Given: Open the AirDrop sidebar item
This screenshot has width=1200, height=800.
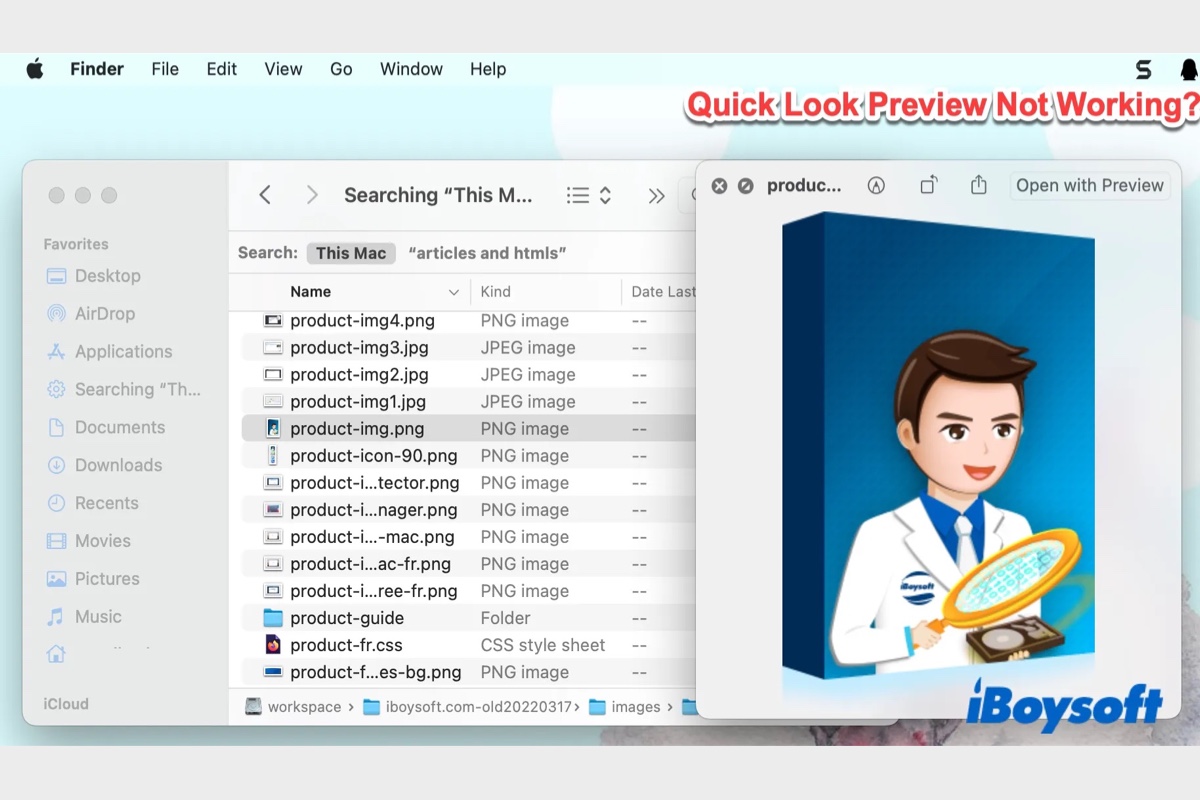Looking at the screenshot, I should [x=104, y=314].
